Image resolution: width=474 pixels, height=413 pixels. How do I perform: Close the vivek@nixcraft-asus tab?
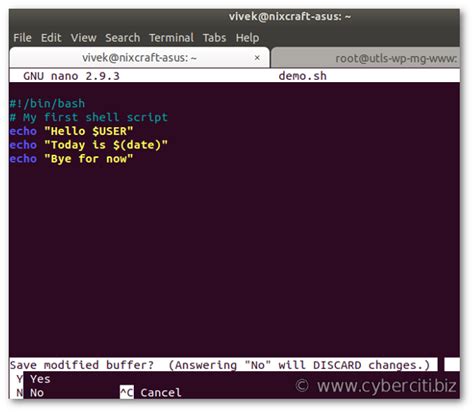pyautogui.click(x=257, y=58)
